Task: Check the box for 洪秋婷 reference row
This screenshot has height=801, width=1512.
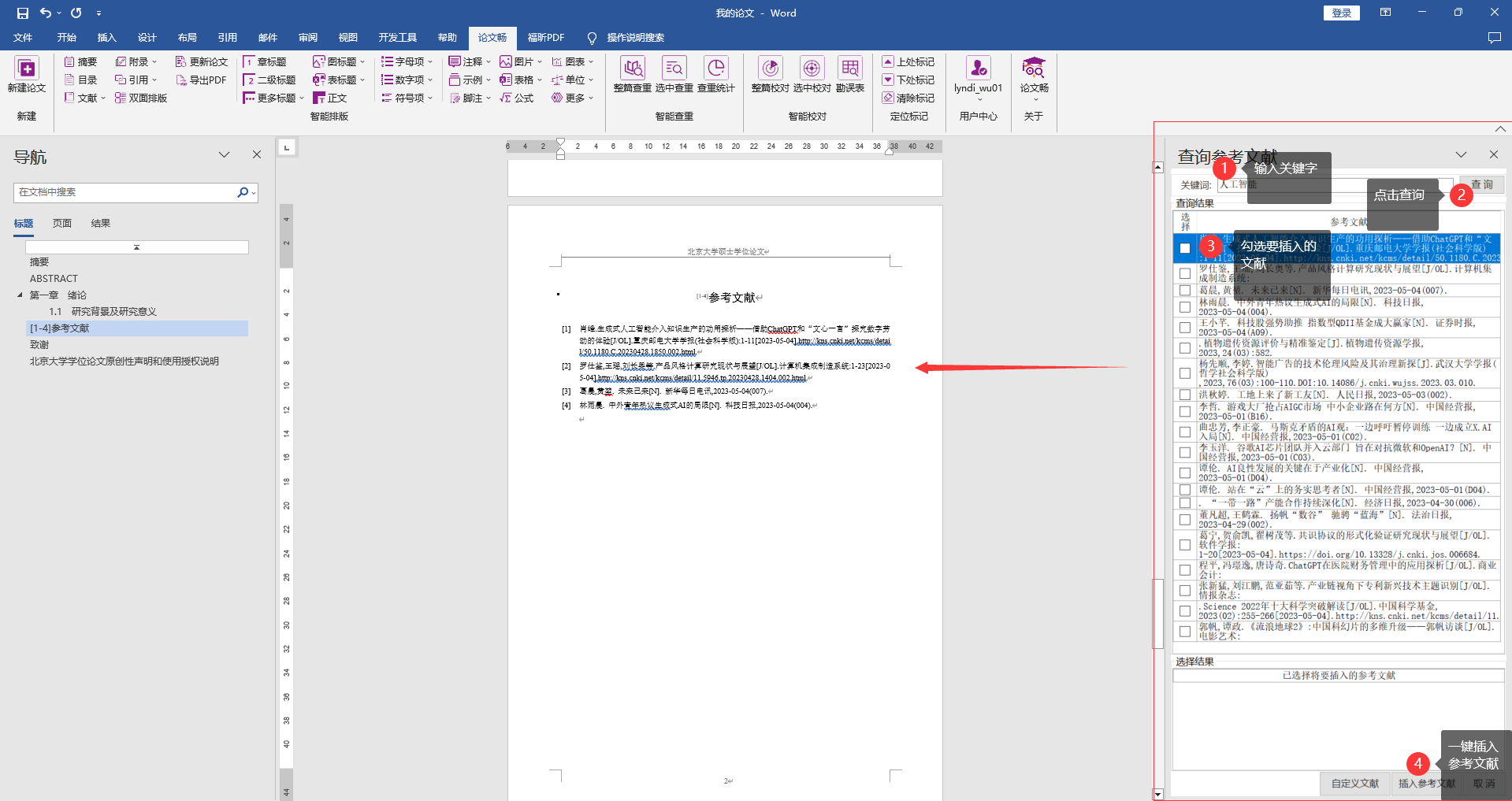Action: point(1184,395)
